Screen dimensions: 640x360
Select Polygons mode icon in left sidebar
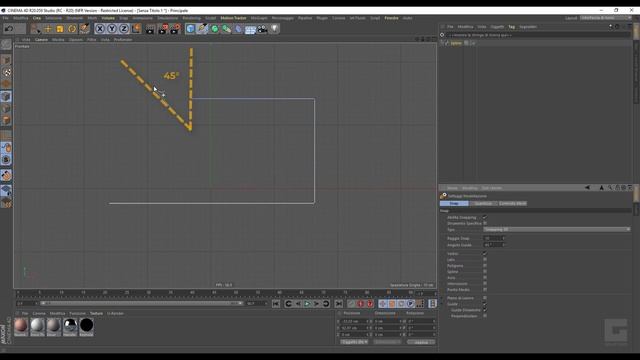coord(6,120)
